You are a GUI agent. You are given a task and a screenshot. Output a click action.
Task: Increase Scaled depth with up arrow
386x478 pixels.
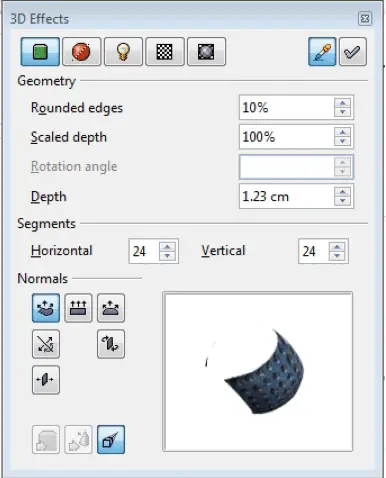(343, 132)
